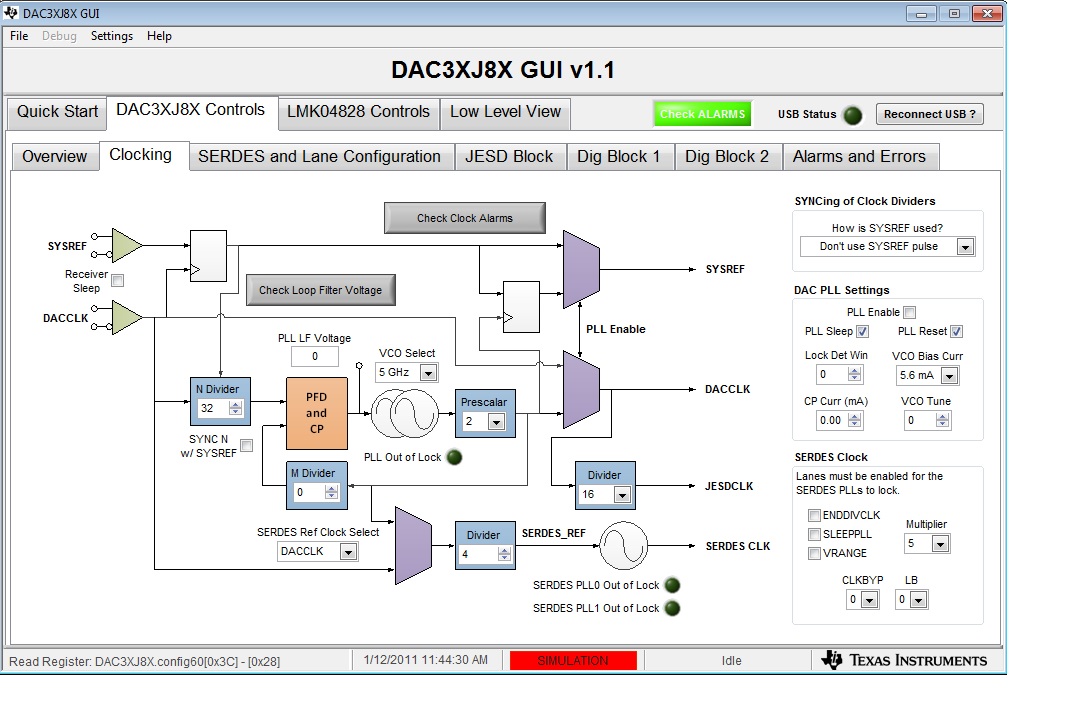
Task: Open the VCO Select dropdown
Action: tap(428, 373)
